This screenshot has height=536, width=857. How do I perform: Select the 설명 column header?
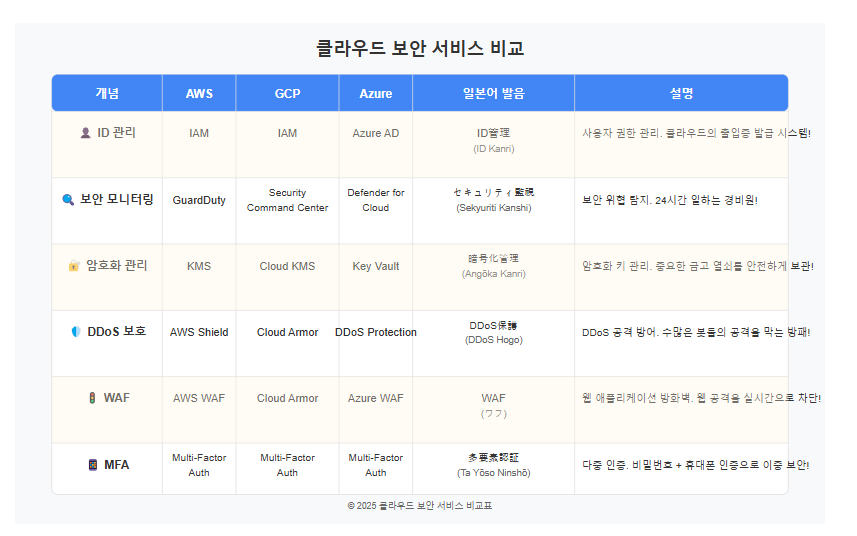click(681, 93)
